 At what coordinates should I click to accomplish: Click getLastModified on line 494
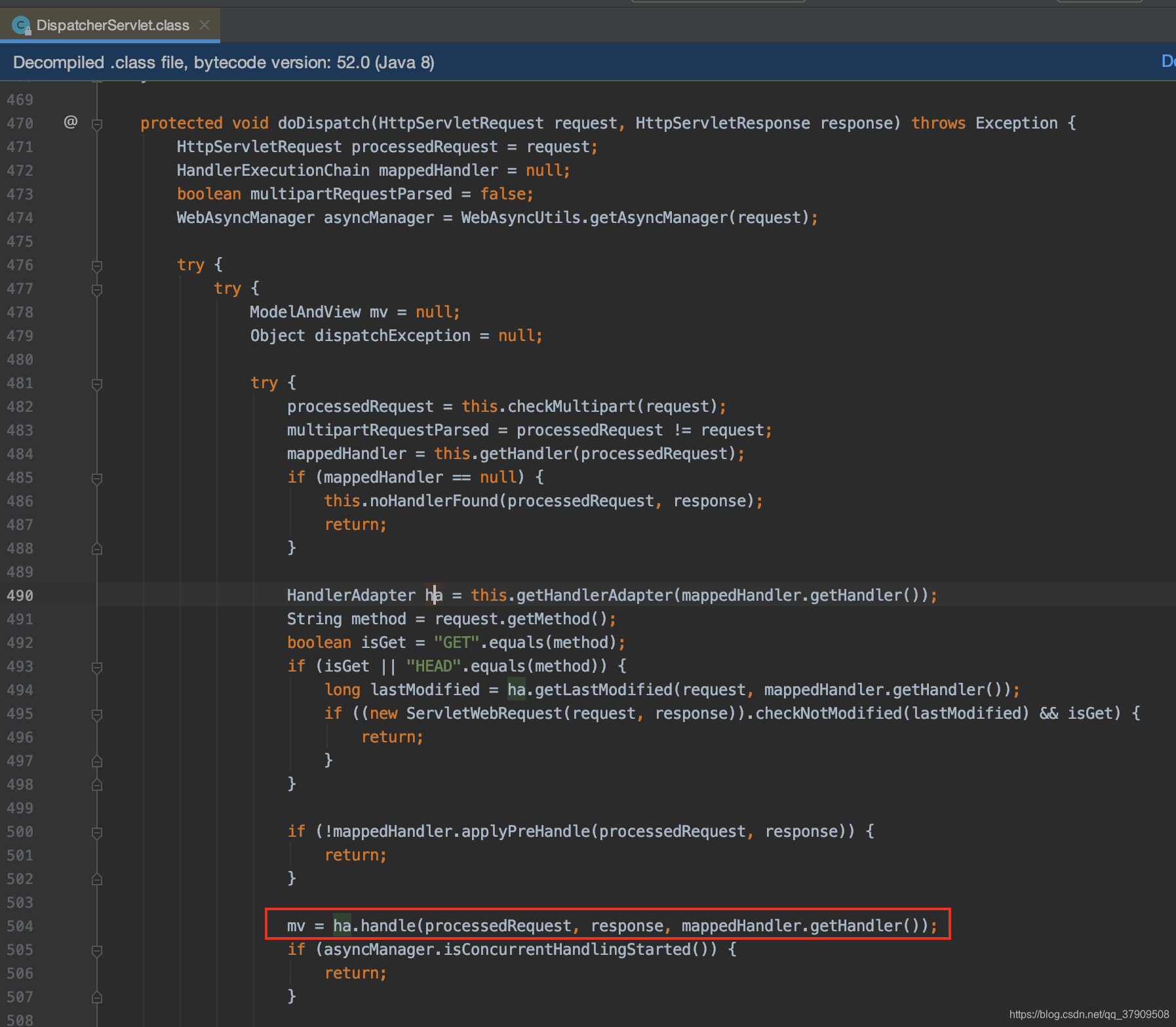(604, 690)
